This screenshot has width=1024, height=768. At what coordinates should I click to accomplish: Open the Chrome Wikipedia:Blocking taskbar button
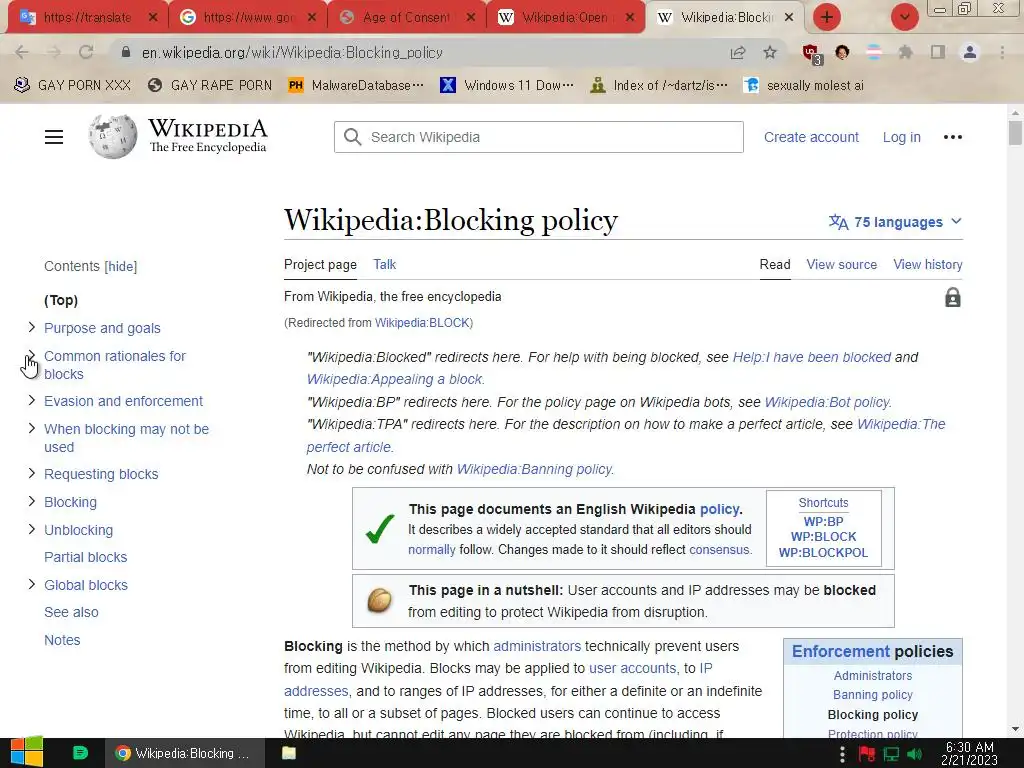[x=185, y=753]
